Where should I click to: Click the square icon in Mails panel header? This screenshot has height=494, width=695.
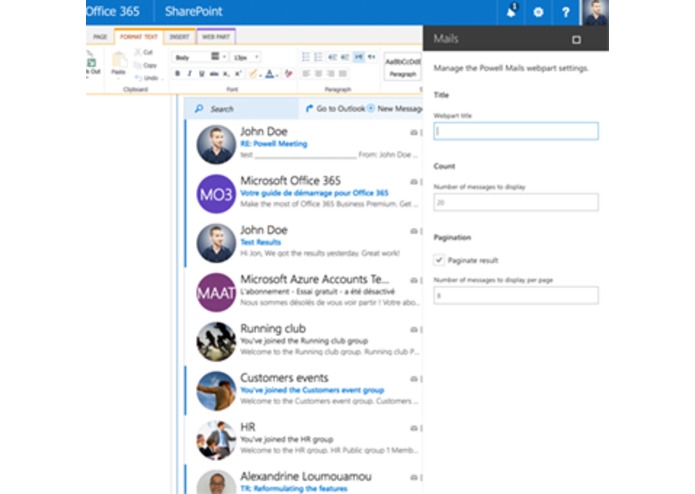[576, 40]
